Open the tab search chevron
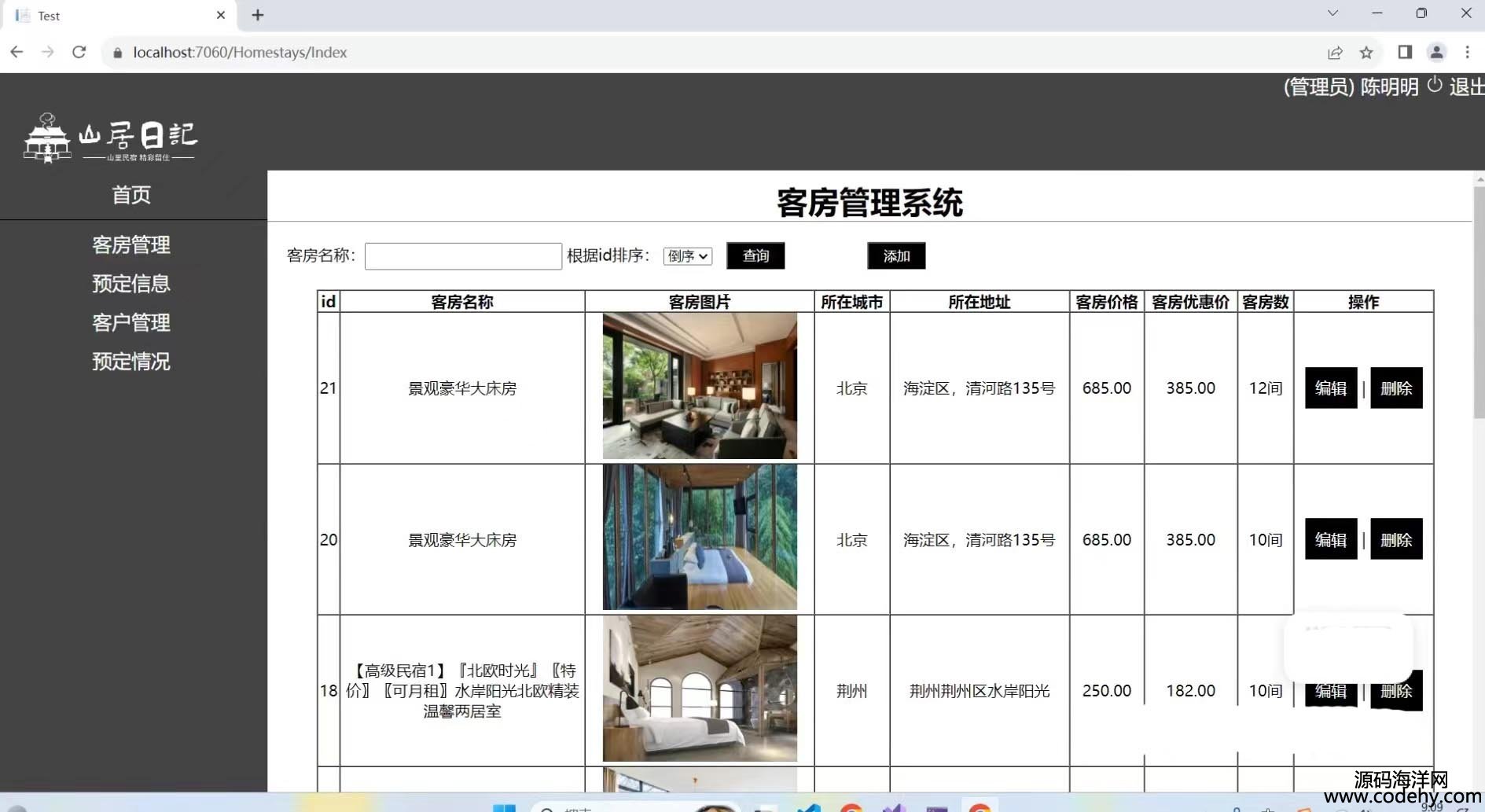Image resolution: width=1485 pixels, height=812 pixels. pyautogui.click(x=1332, y=13)
